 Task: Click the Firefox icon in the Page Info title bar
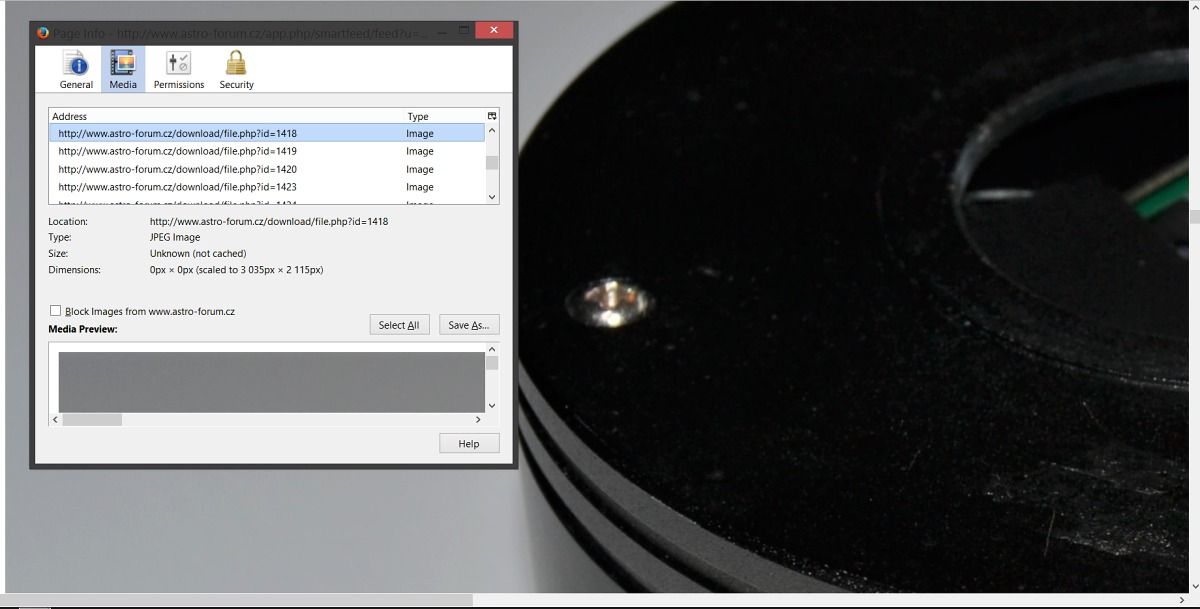coord(42,32)
